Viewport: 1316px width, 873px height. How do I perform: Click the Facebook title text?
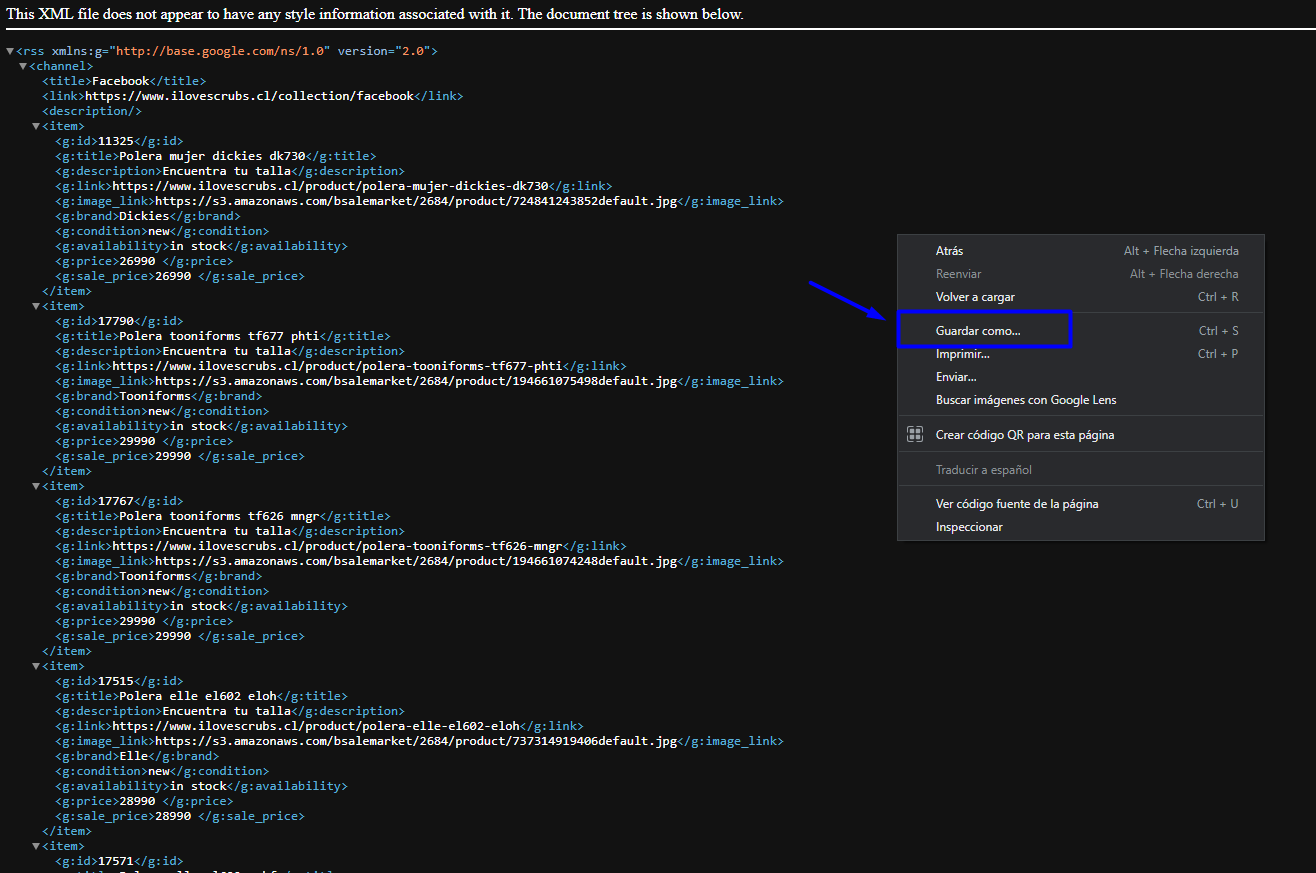coord(120,81)
